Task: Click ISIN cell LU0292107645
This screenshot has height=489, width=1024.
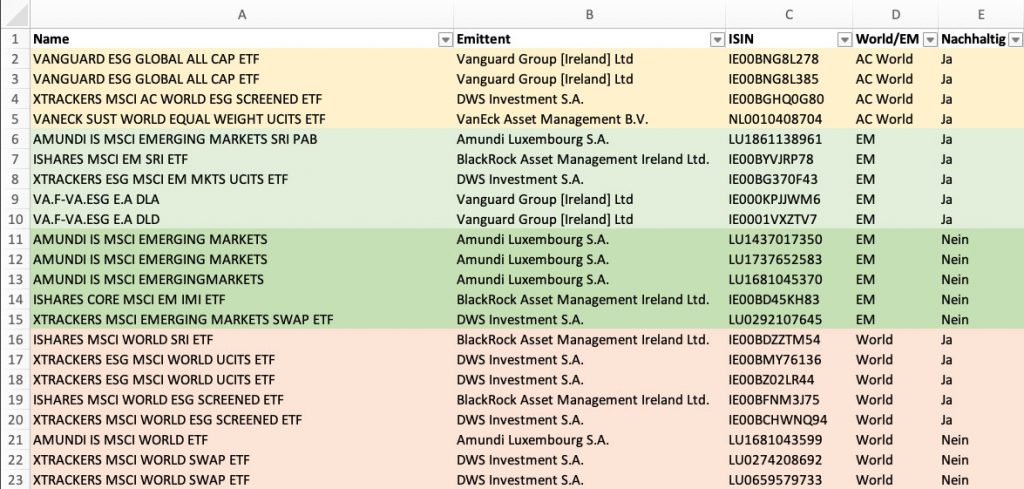Action: (789, 320)
